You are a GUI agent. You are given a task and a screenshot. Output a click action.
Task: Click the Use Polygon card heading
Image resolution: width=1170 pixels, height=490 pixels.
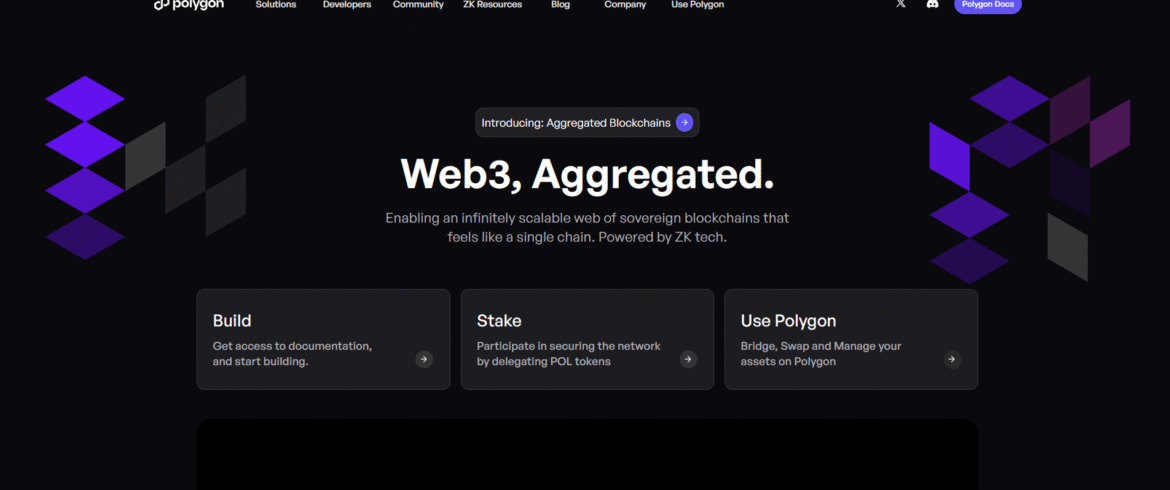pyautogui.click(x=788, y=321)
